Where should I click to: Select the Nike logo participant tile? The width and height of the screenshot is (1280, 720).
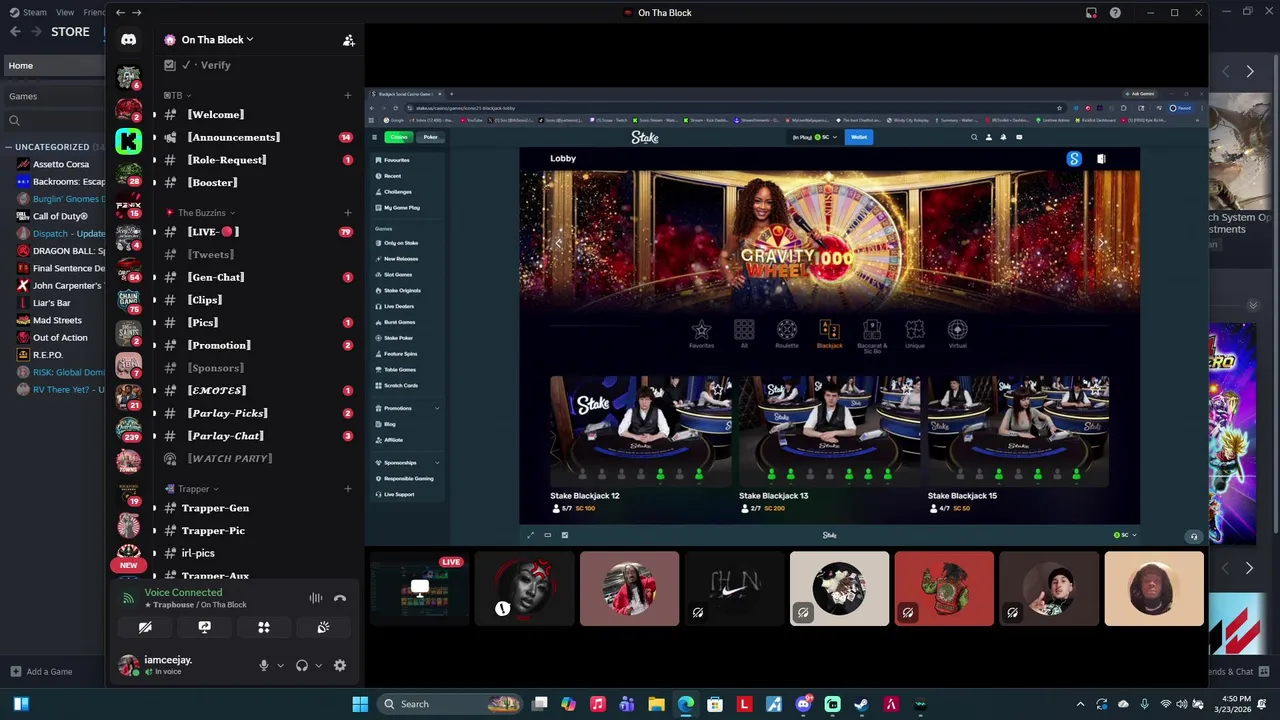734,589
